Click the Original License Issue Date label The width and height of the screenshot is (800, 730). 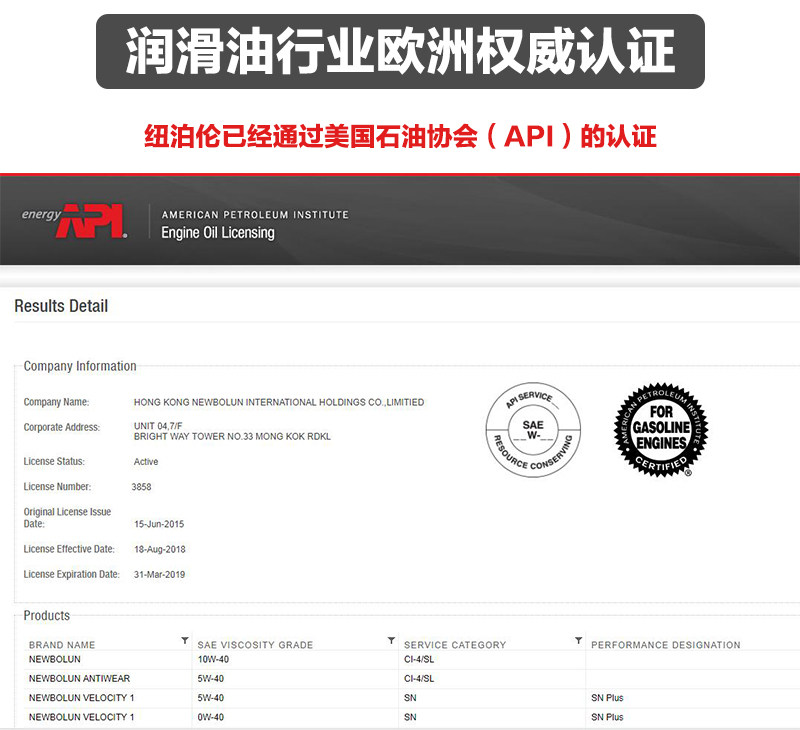67,518
